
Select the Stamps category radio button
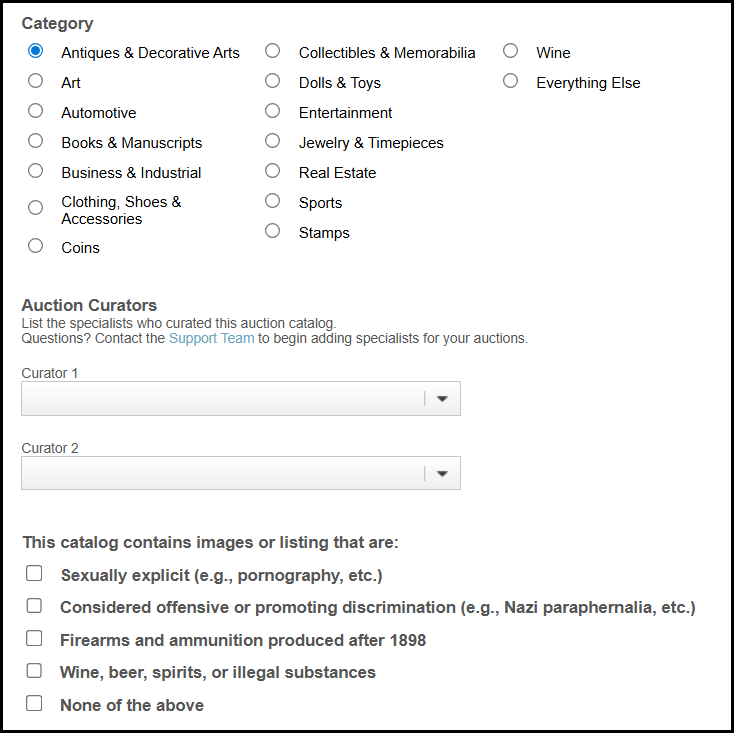tap(272, 231)
